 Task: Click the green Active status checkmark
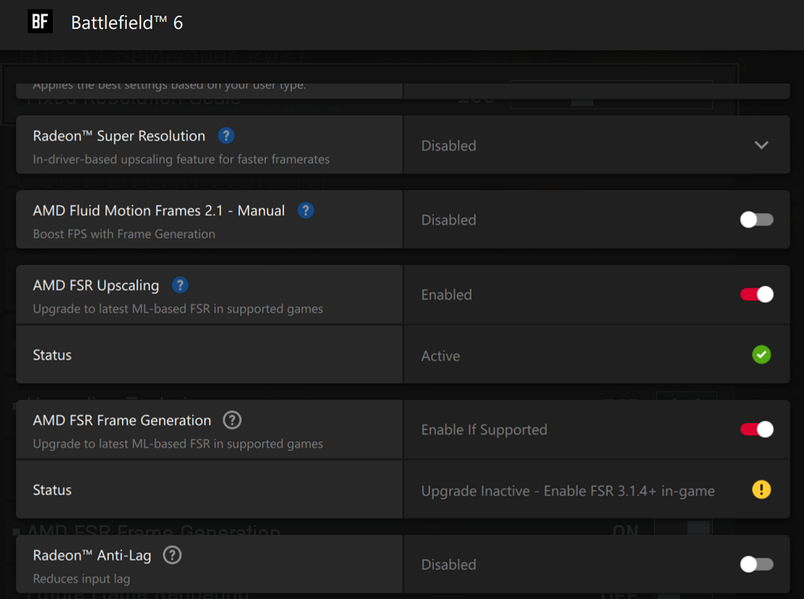[761, 355]
